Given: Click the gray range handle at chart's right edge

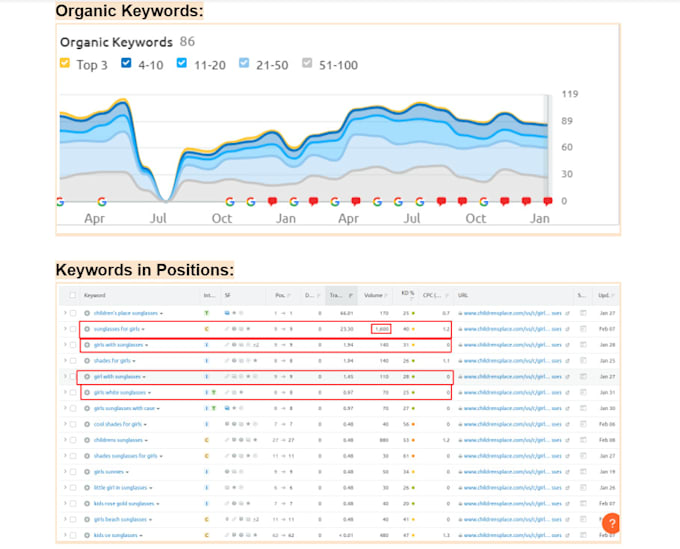Looking at the screenshot, I should pyautogui.click(x=548, y=147).
